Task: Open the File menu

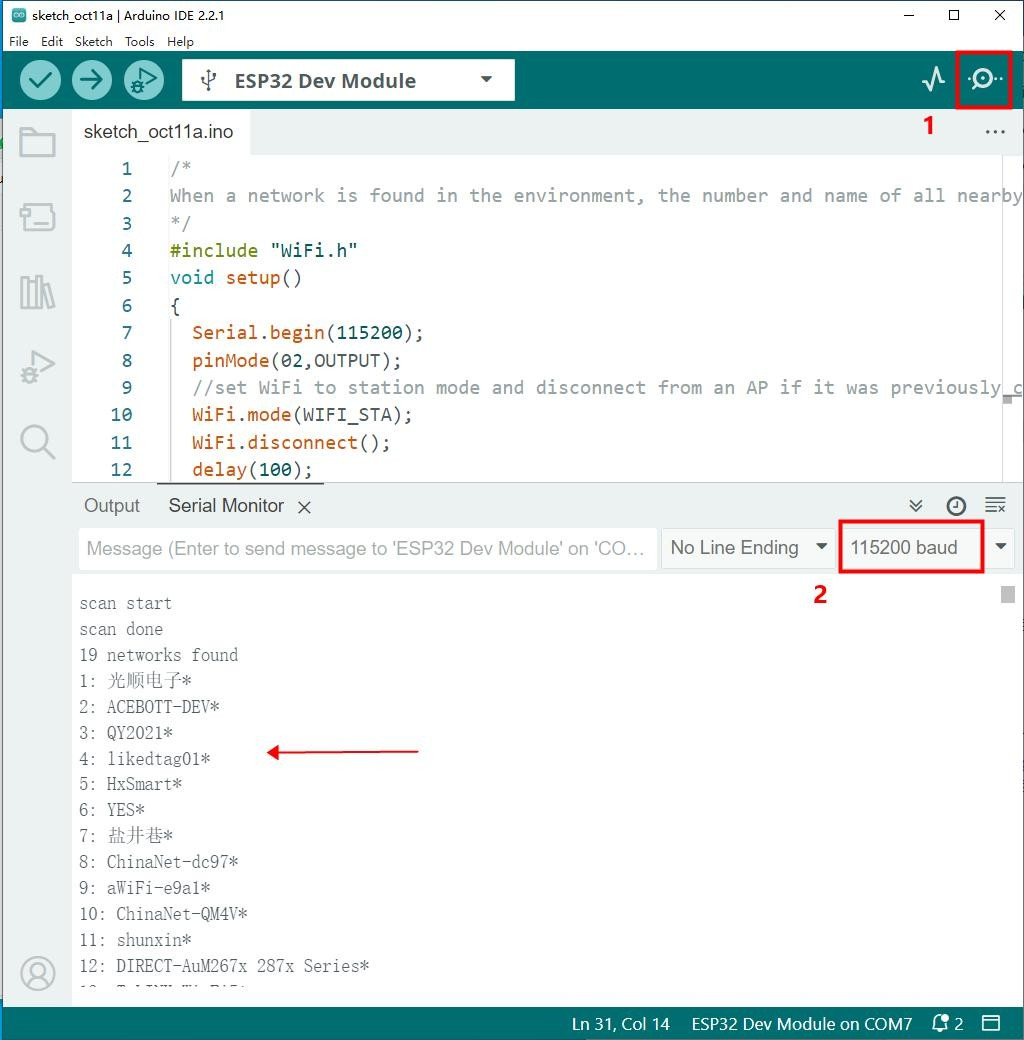Action: tap(19, 41)
